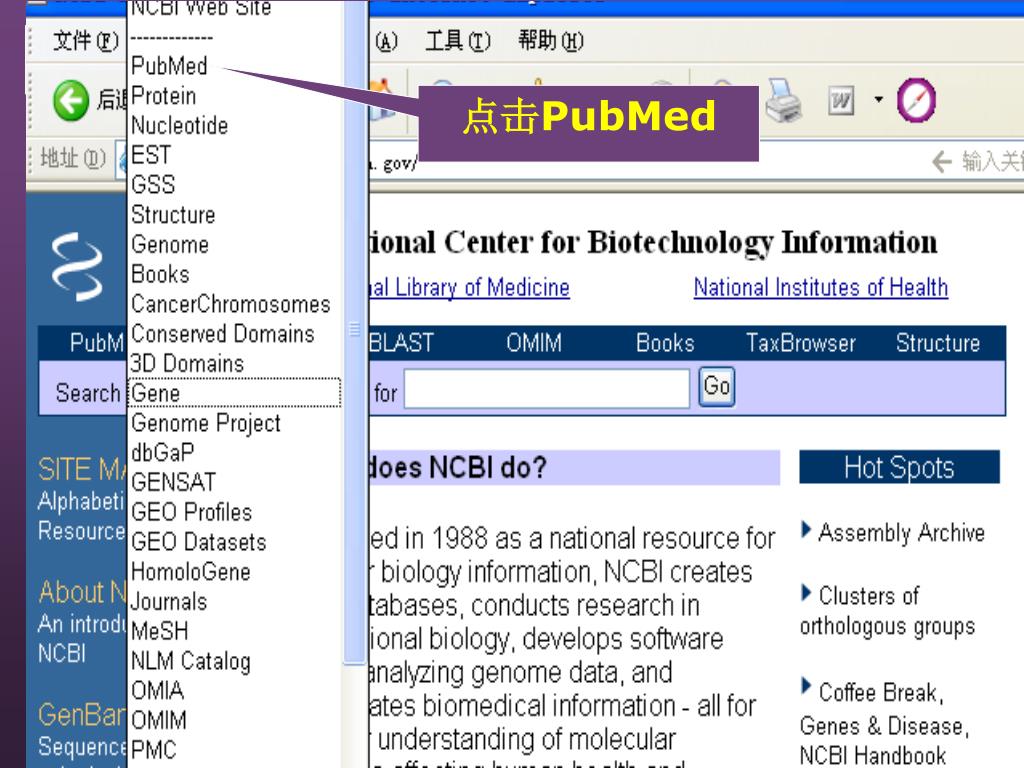Viewport: 1024px width, 768px height.
Task: Select Nucleotide from the database list
Action: click(180, 125)
